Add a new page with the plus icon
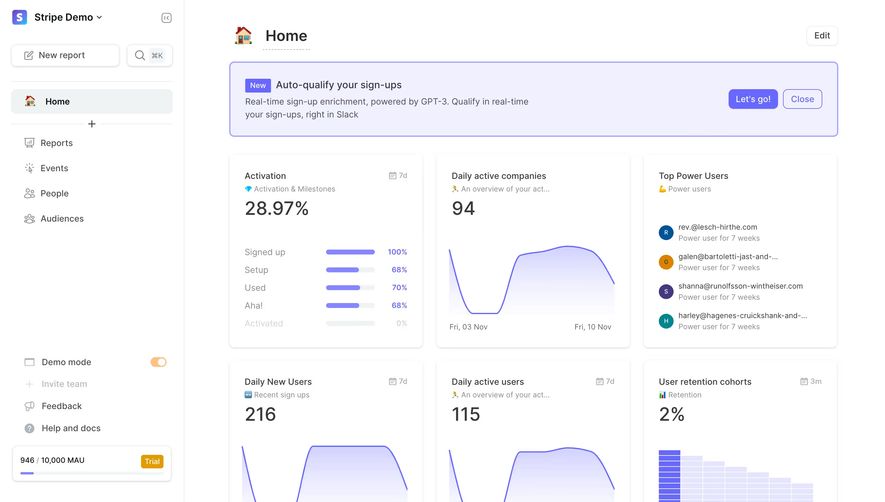The image size is (885, 502). (x=91, y=124)
